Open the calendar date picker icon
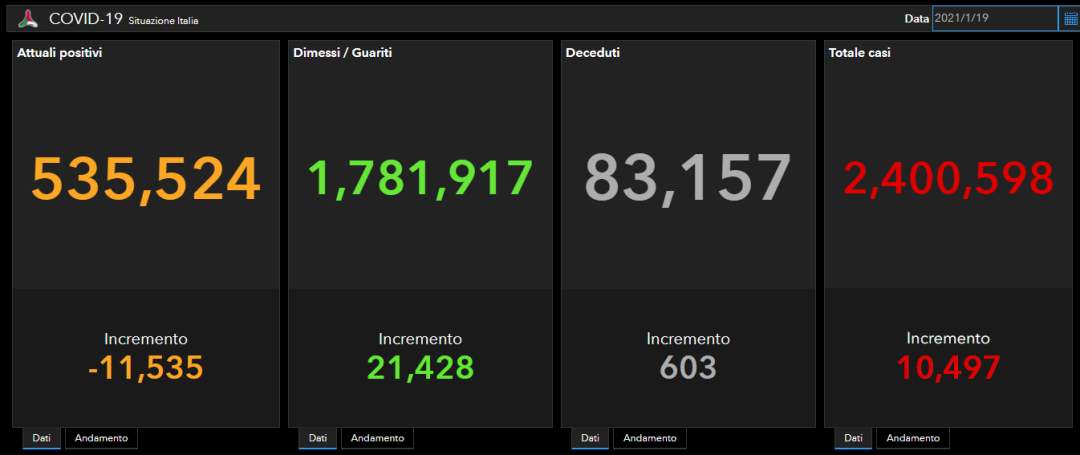 (x=1070, y=19)
